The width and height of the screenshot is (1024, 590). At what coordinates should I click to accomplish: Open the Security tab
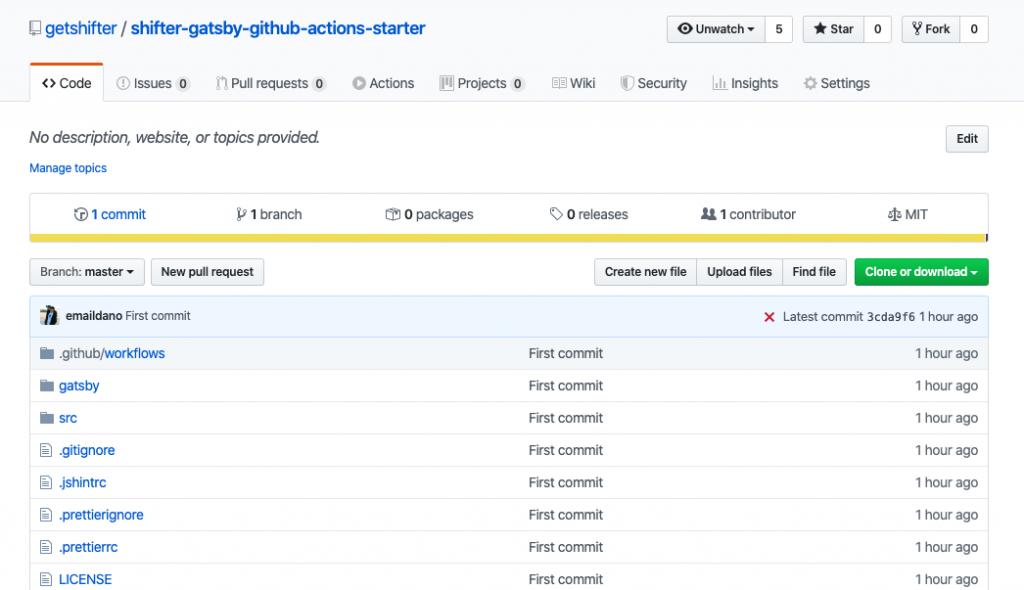coord(654,84)
